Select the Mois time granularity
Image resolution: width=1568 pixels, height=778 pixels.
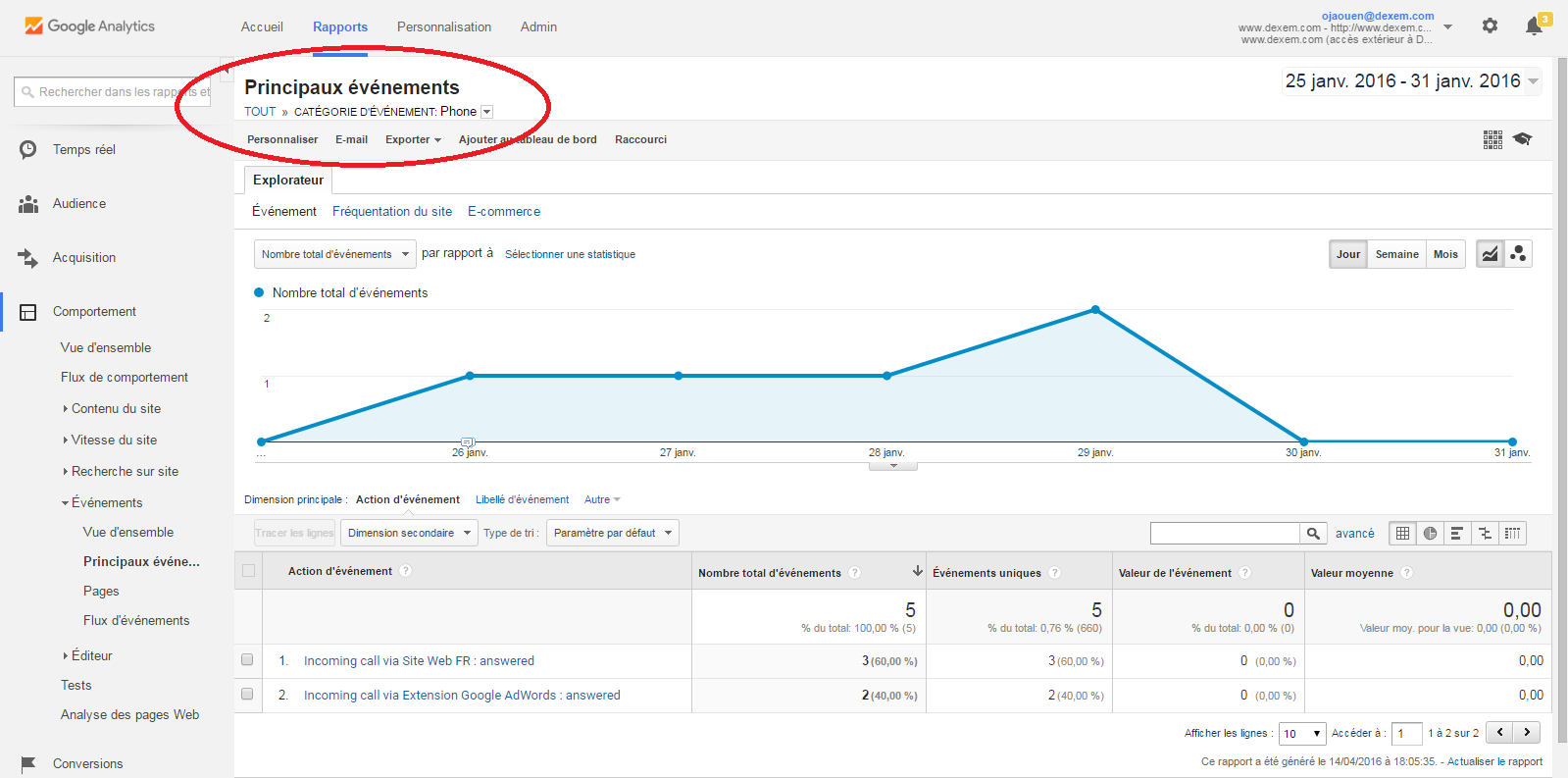point(1445,254)
